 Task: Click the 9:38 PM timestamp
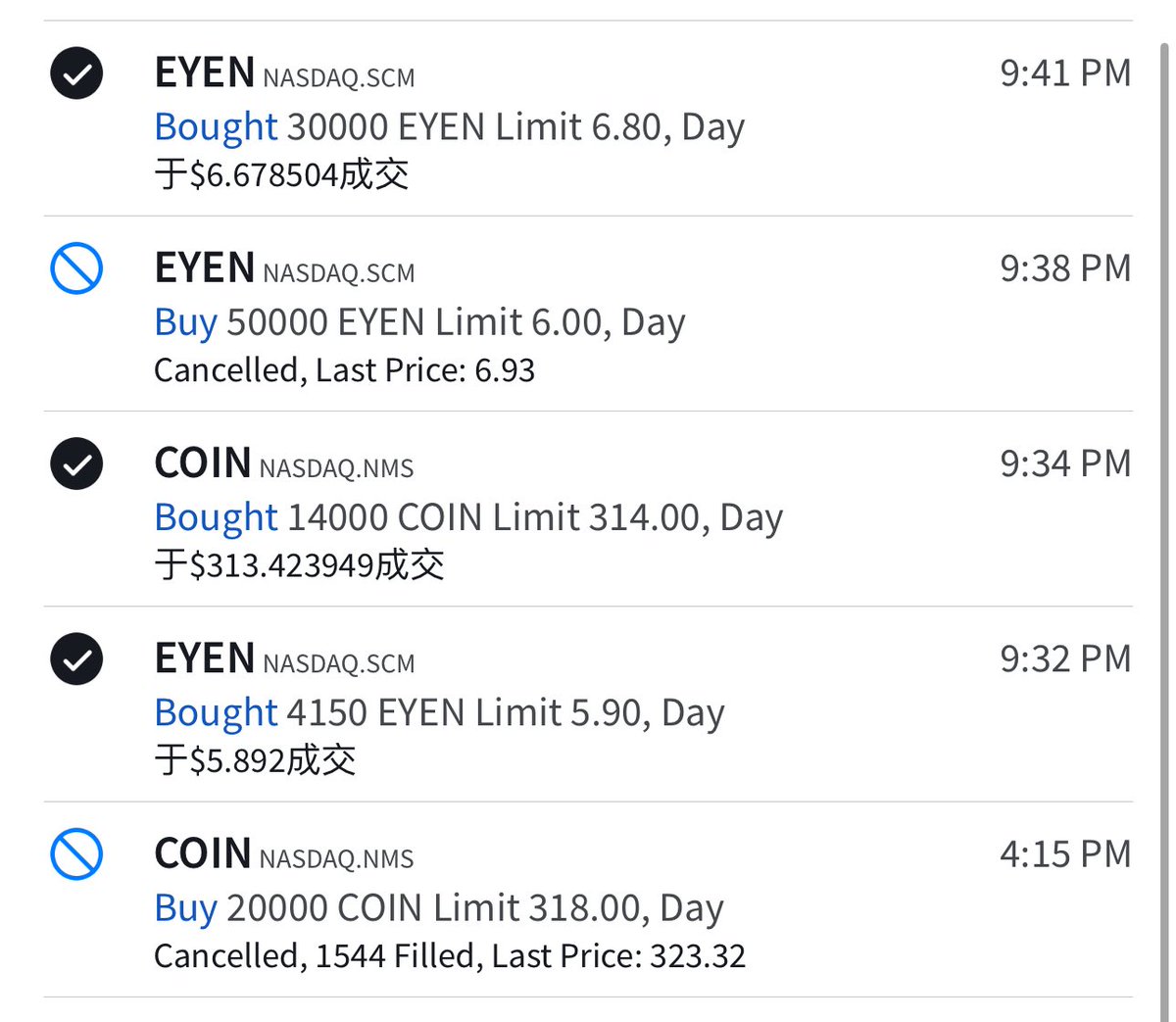pyautogui.click(x=1064, y=268)
